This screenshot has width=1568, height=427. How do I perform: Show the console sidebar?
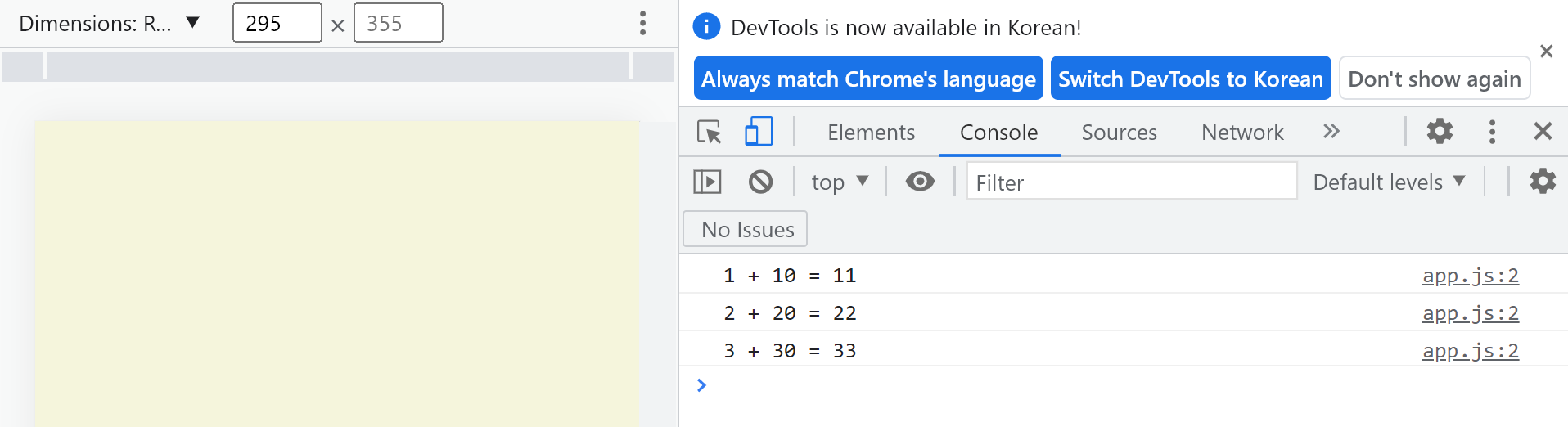[x=707, y=182]
